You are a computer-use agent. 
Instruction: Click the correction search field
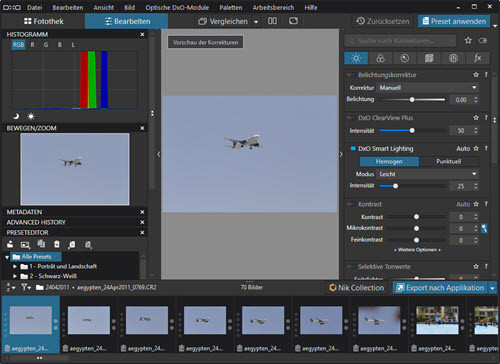[400, 41]
